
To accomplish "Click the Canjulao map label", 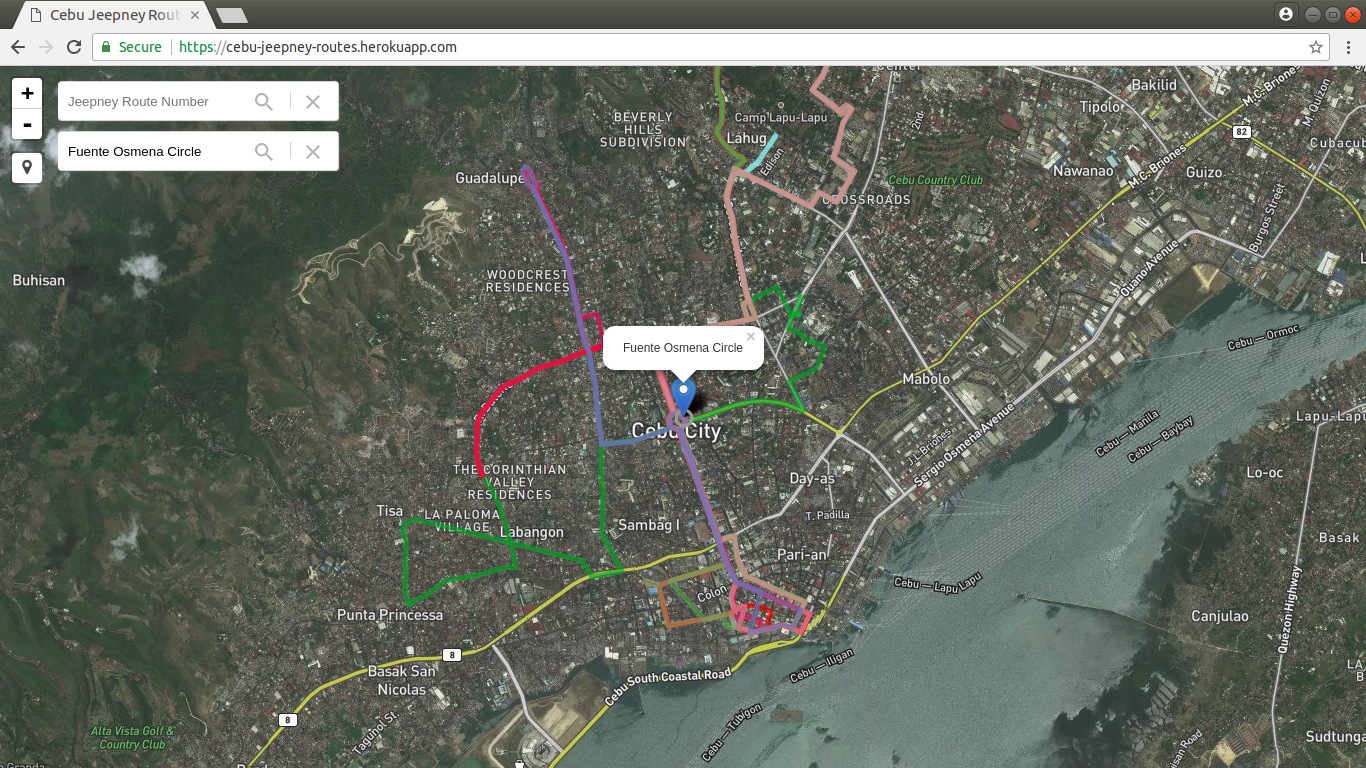I will pos(1220,616).
